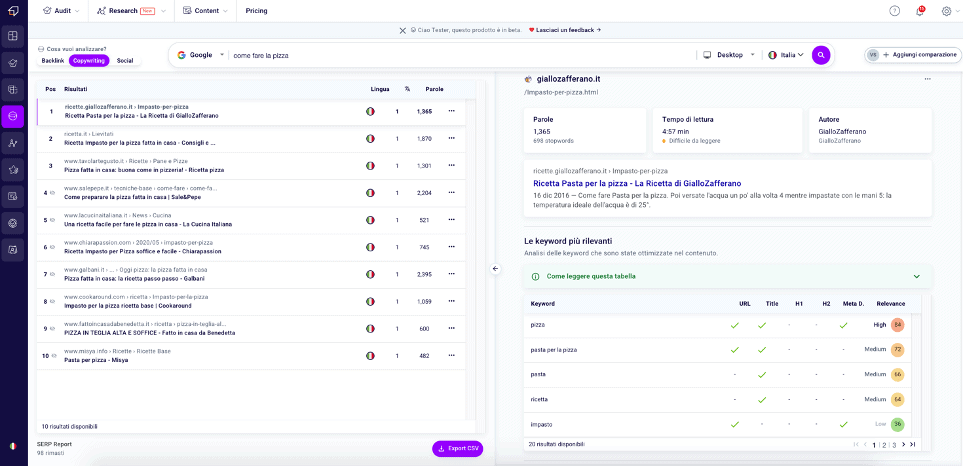Toggle eye icon beside position 7

tap(53, 274)
